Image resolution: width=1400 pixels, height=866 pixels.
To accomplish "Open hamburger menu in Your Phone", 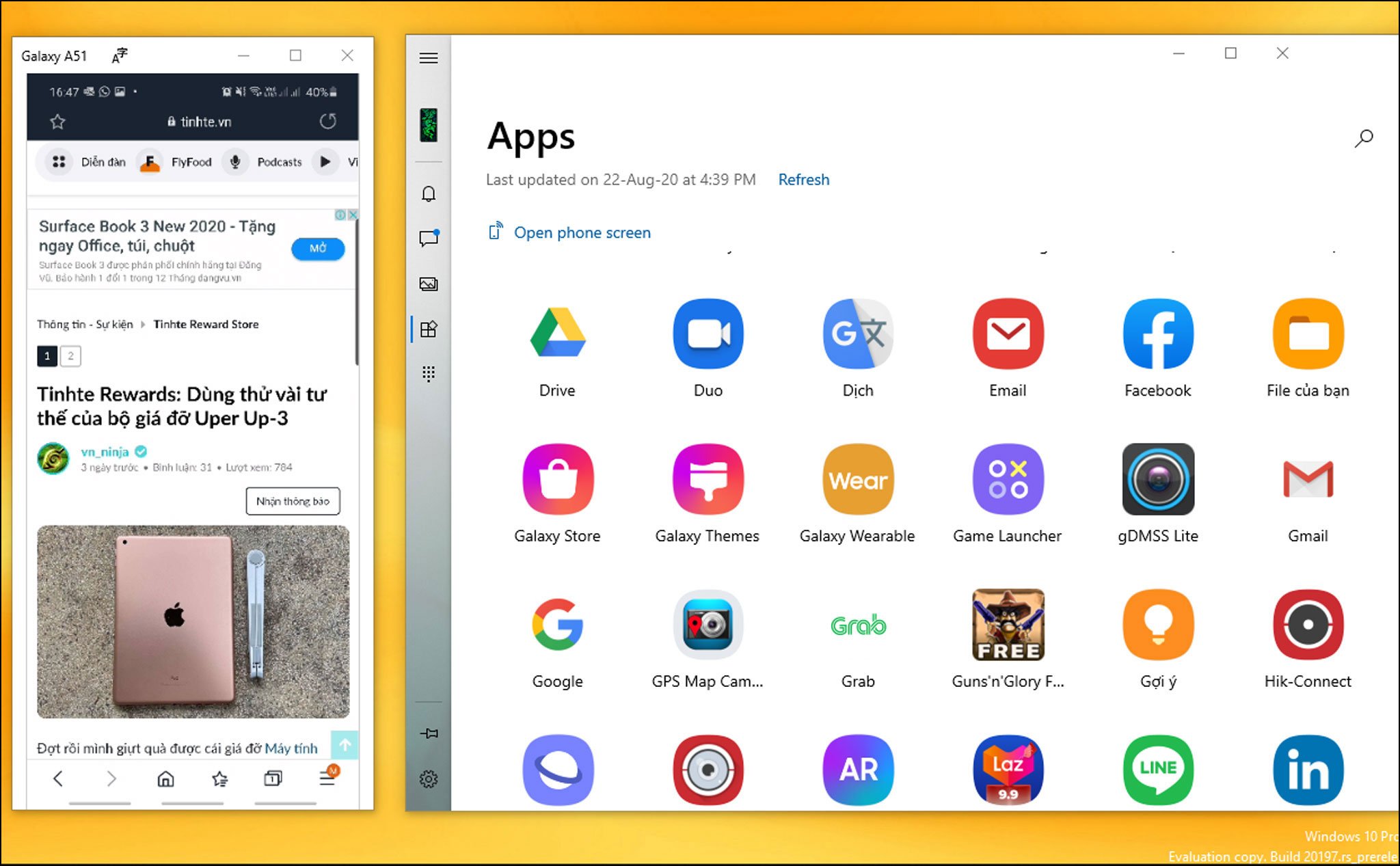I will (x=429, y=58).
